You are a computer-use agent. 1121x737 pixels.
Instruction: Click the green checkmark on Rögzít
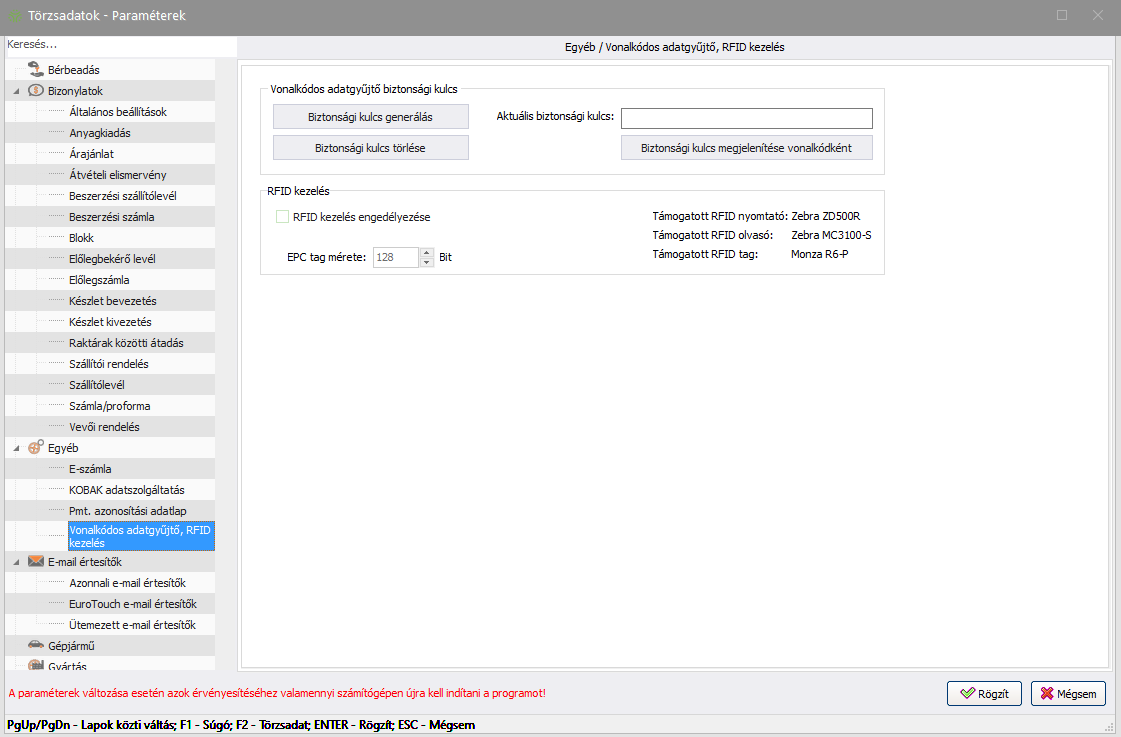(967, 694)
